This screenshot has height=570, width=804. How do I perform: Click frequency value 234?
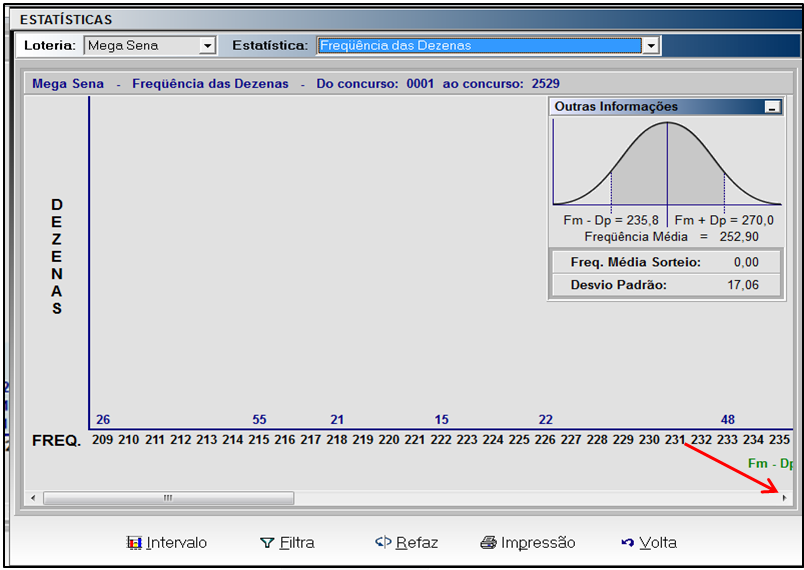tap(754, 440)
